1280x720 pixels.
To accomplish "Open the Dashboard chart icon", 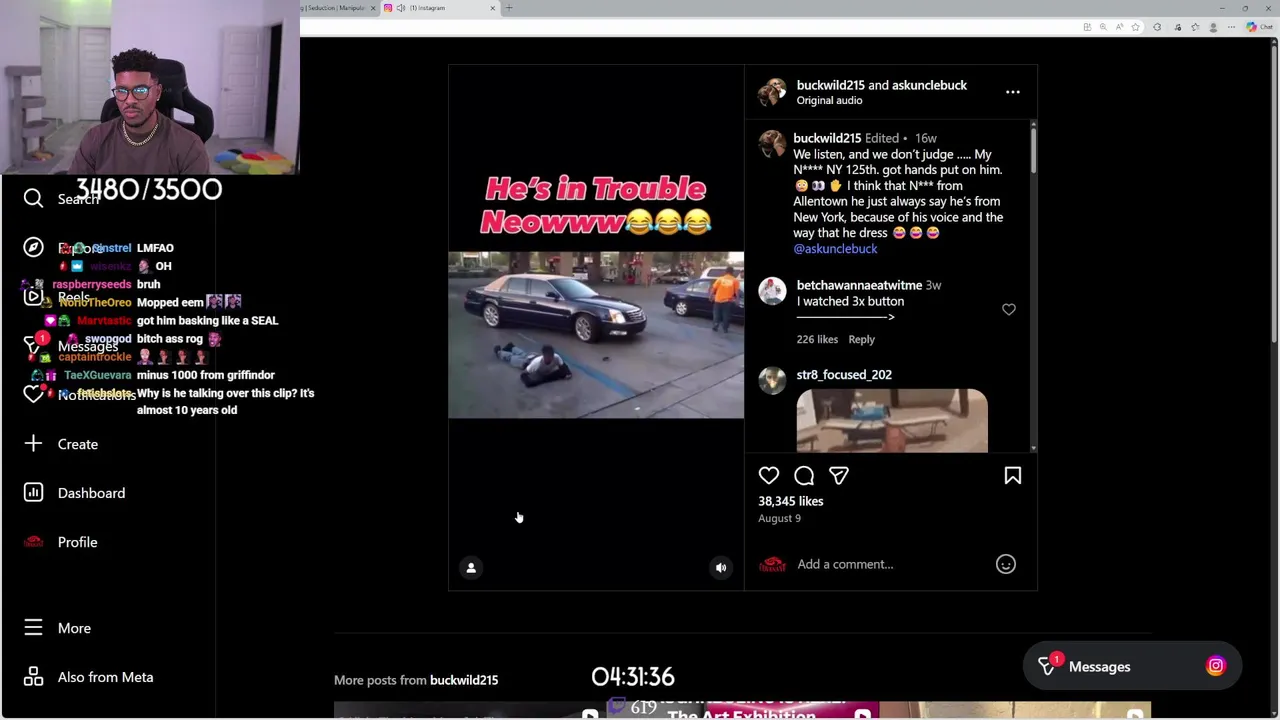I will coord(33,492).
